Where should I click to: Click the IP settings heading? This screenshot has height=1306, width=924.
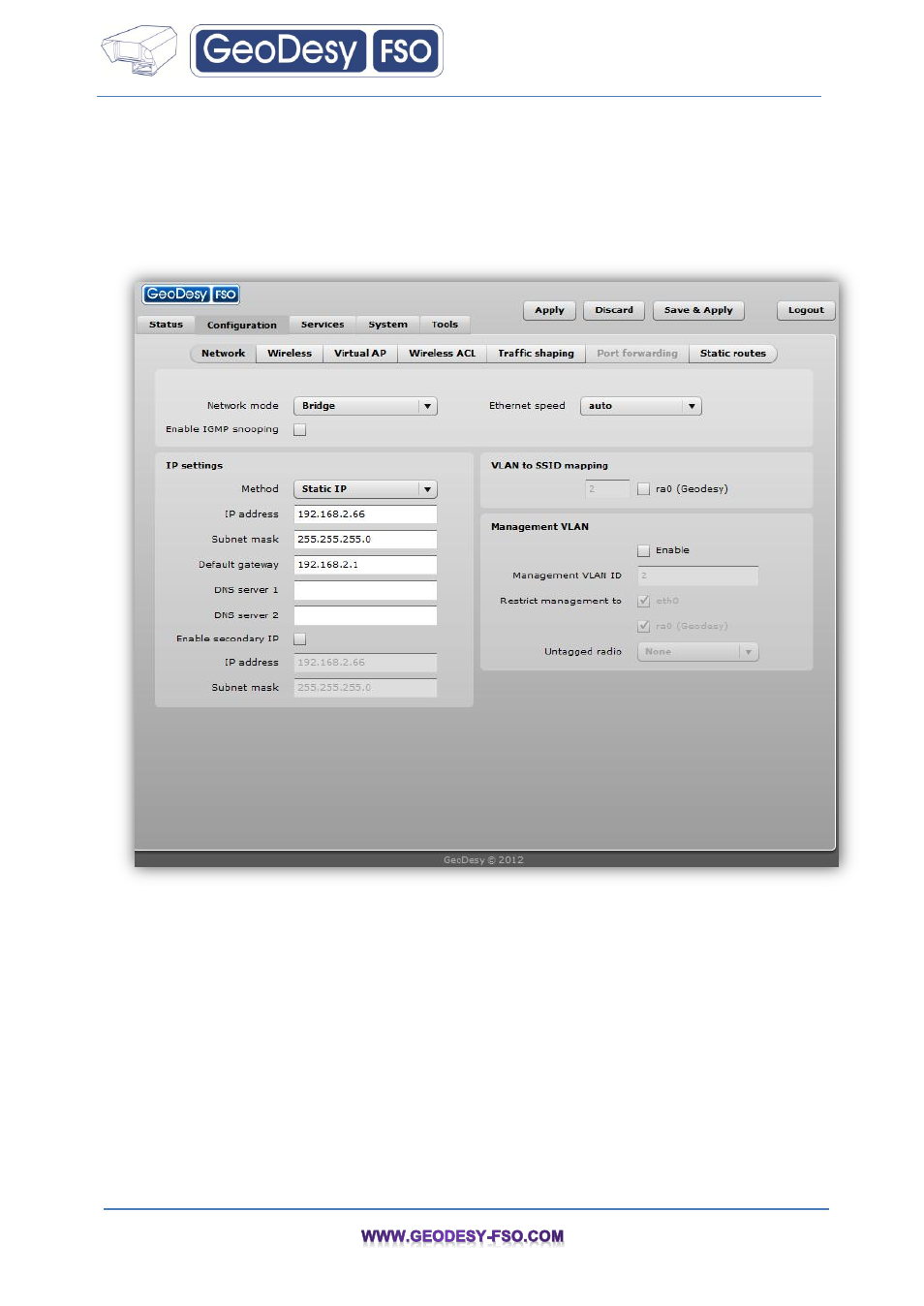(194, 466)
